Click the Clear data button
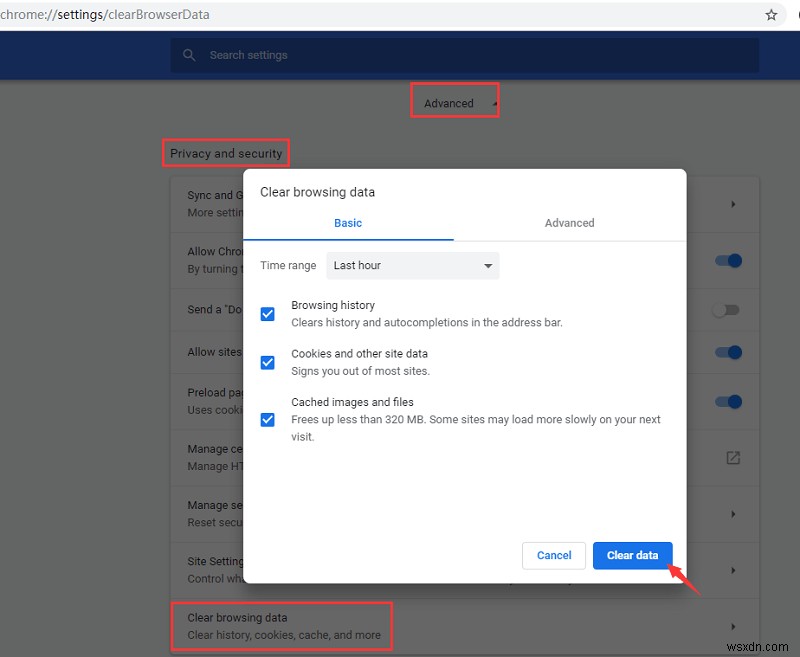 (x=632, y=555)
